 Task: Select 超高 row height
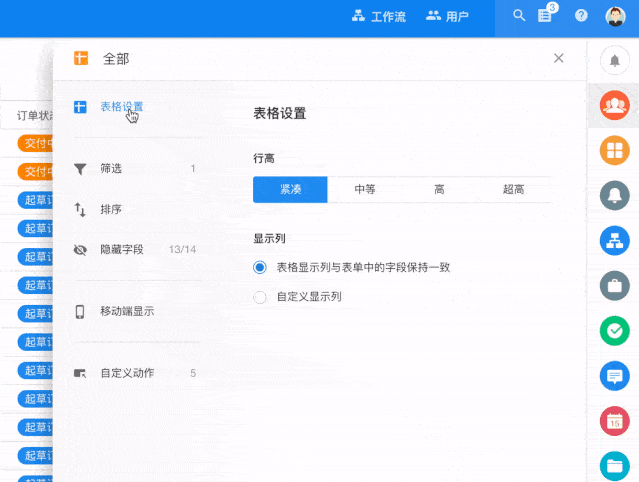coord(513,189)
